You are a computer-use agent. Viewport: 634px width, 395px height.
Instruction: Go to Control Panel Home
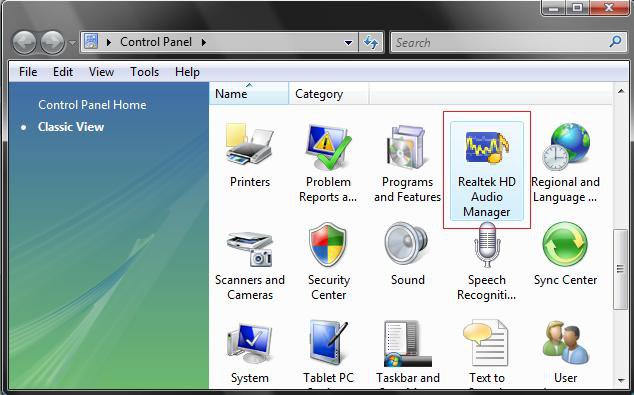click(92, 105)
